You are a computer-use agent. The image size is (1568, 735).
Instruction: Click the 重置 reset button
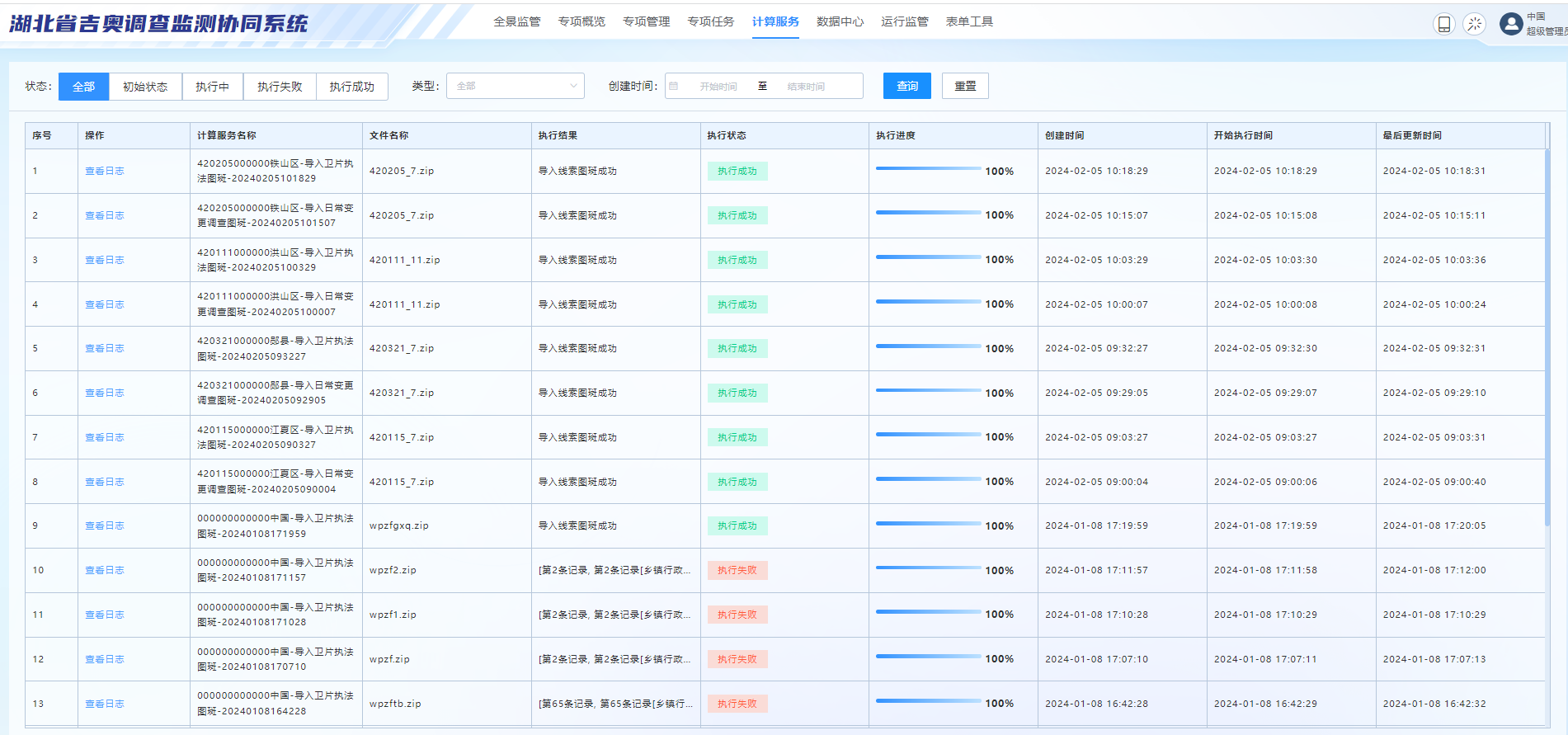(965, 86)
